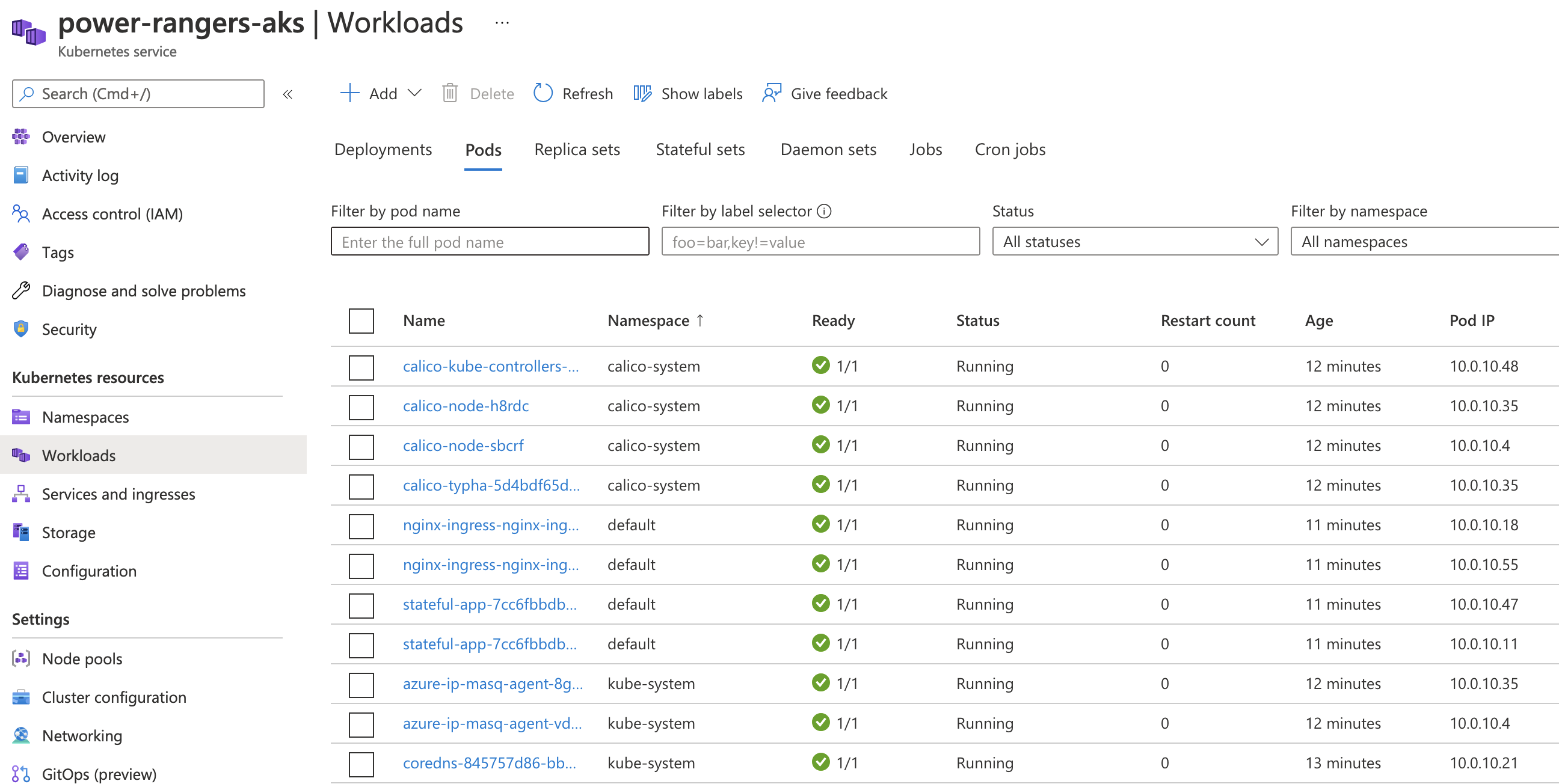Toggle the select-all checkbox in column header

pyautogui.click(x=361, y=319)
